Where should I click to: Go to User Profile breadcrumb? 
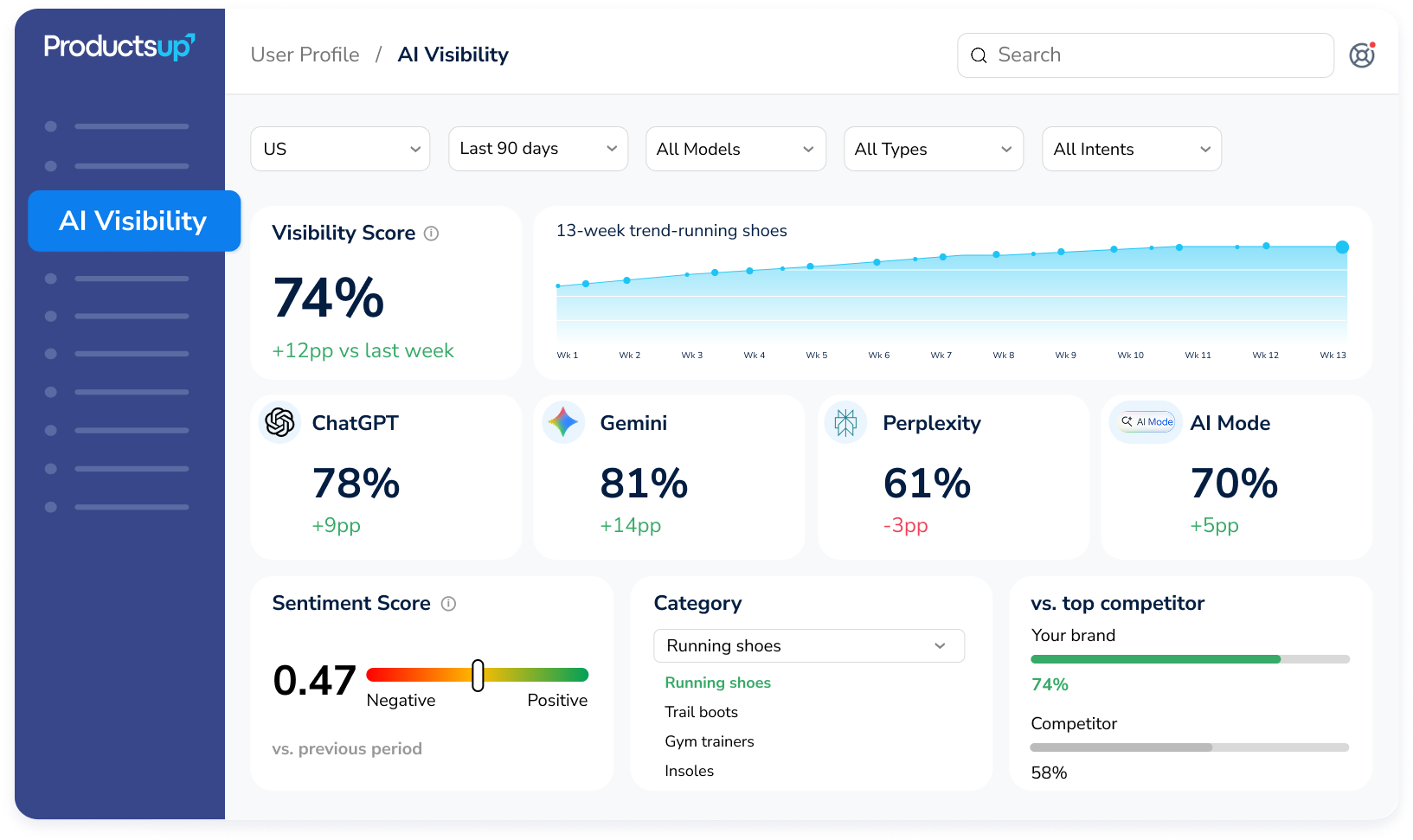click(x=305, y=55)
